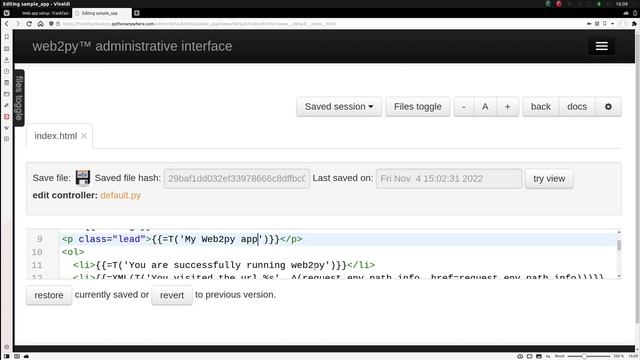Click the <ol> tag on line 10

coord(73,252)
